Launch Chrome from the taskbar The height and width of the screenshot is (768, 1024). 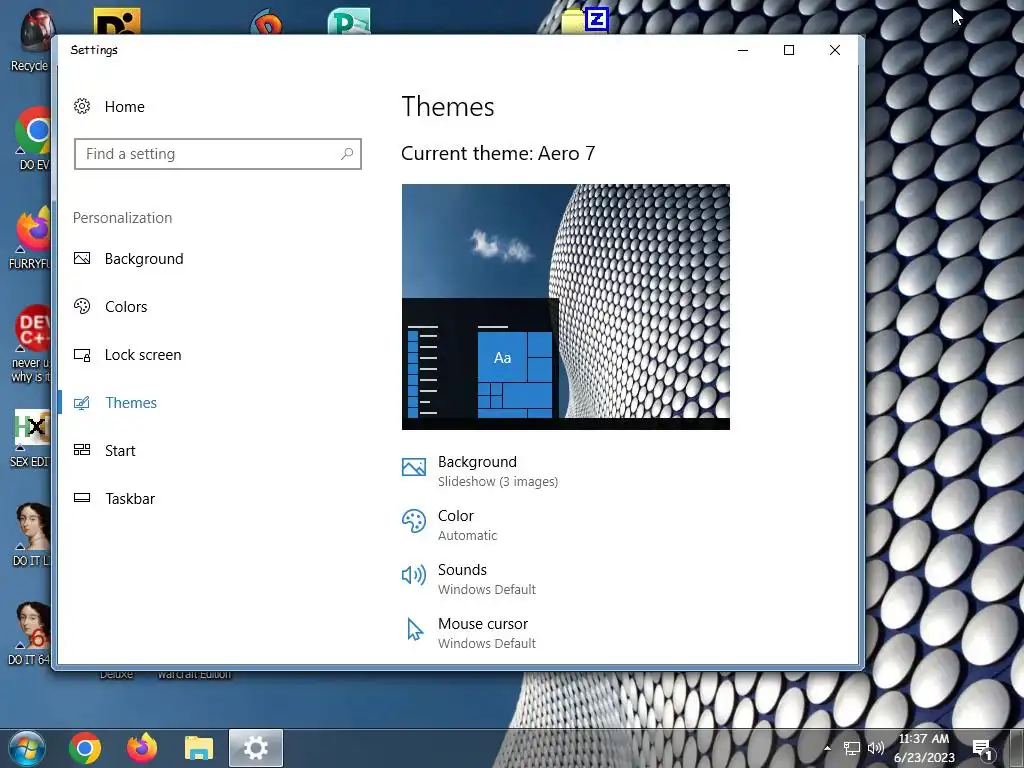85,748
